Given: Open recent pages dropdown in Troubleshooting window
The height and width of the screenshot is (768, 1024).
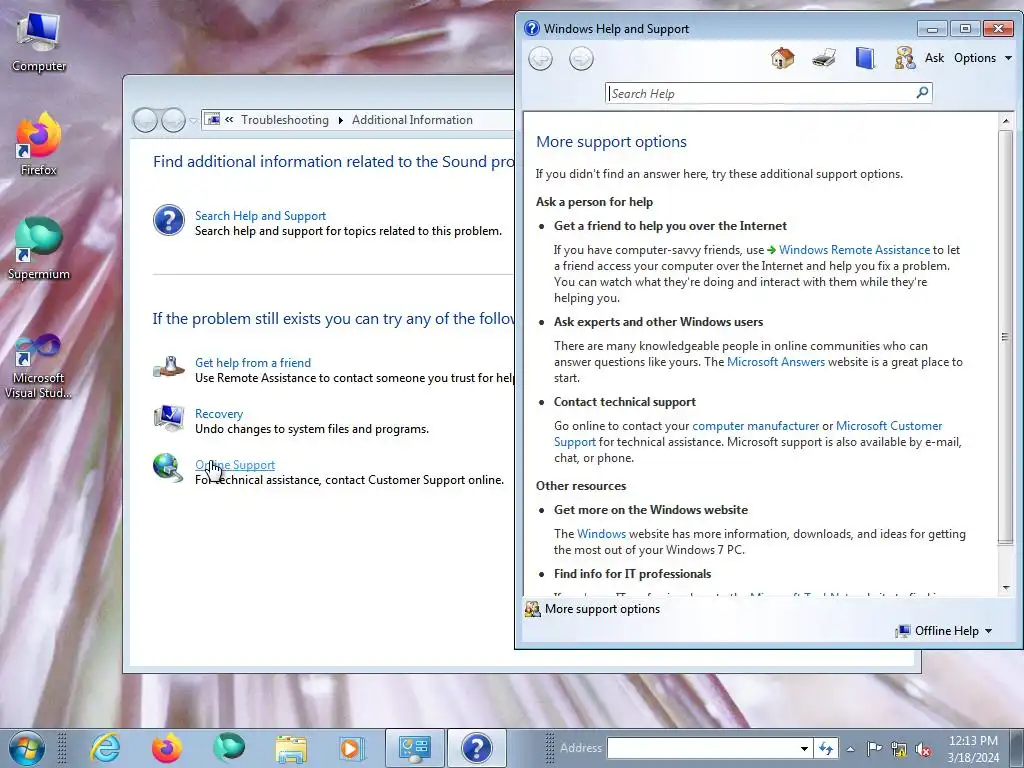Looking at the screenshot, I should coord(193,121).
